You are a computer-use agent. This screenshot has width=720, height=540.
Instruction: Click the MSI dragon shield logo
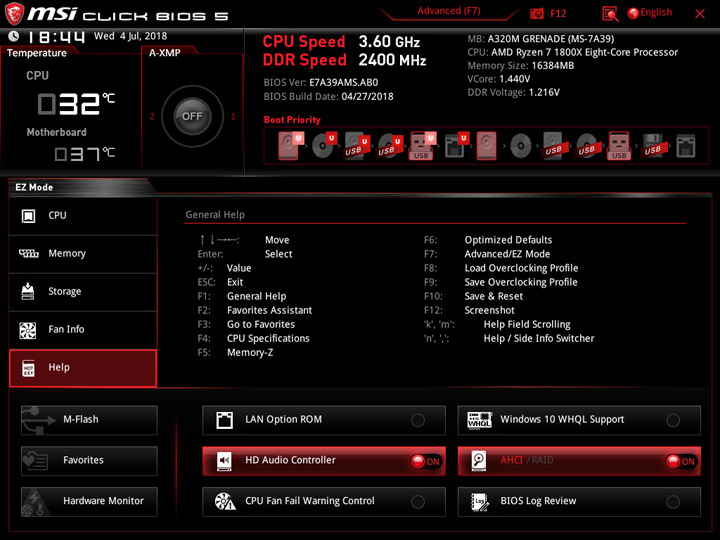point(14,14)
